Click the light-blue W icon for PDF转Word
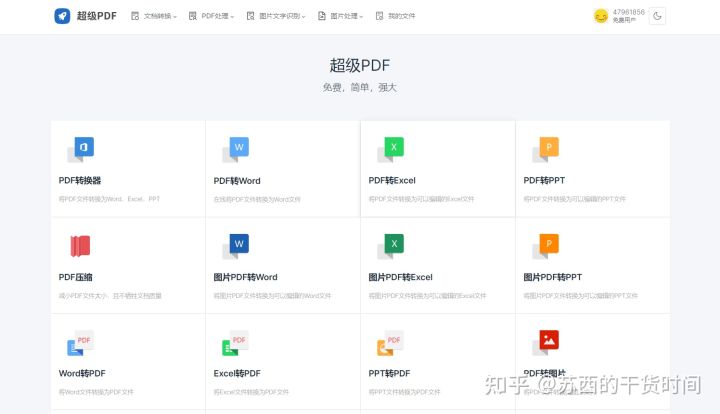The image size is (720, 414). pyautogui.click(x=236, y=150)
